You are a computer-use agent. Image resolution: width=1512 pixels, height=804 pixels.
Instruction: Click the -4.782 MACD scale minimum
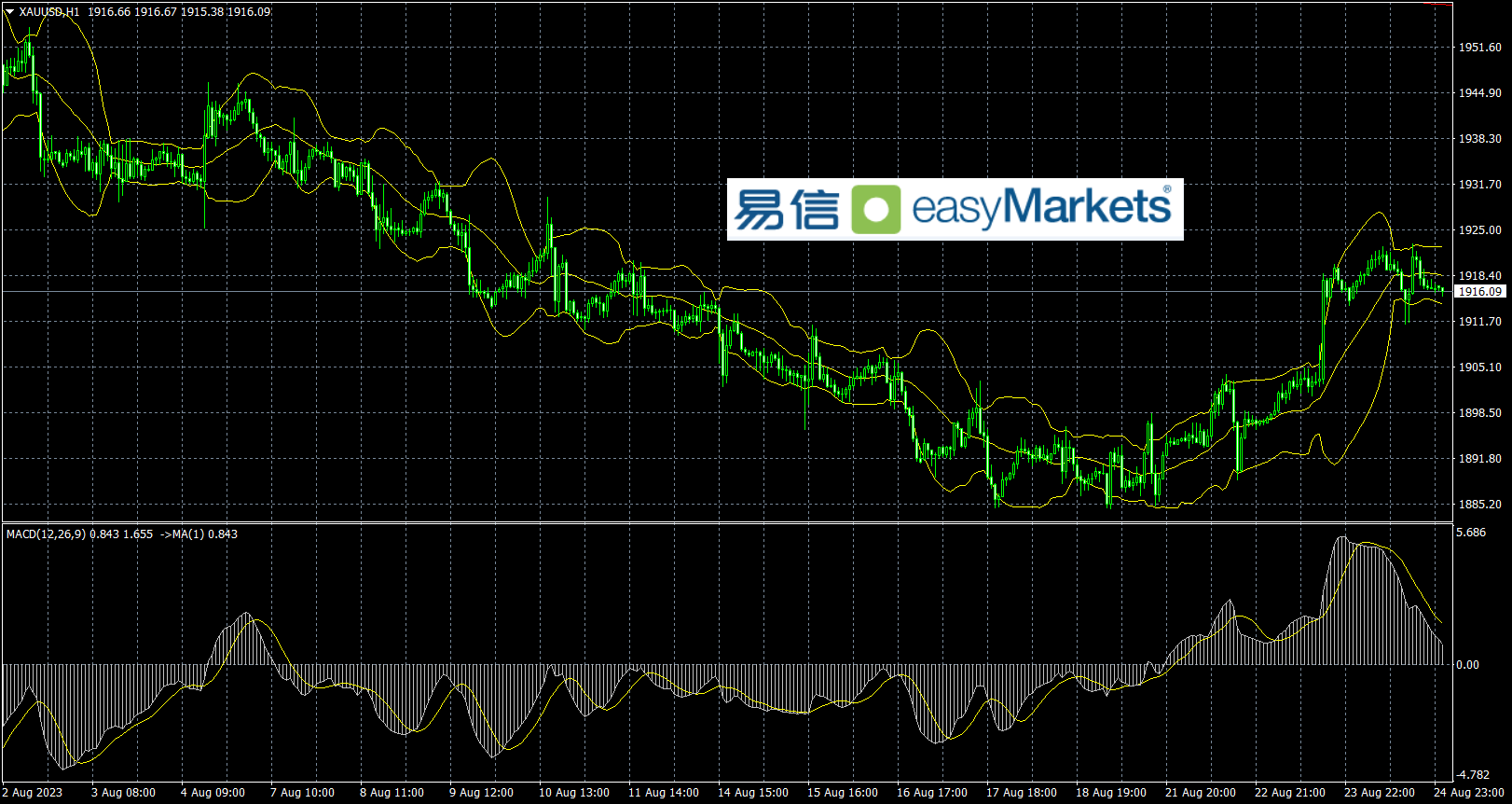click(1473, 775)
